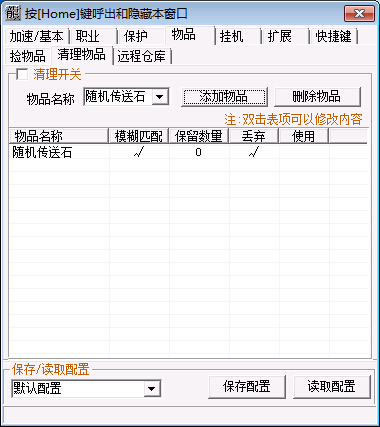Switch to the 捡物品 sub-tab
The image size is (380, 427).
point(27,56)
